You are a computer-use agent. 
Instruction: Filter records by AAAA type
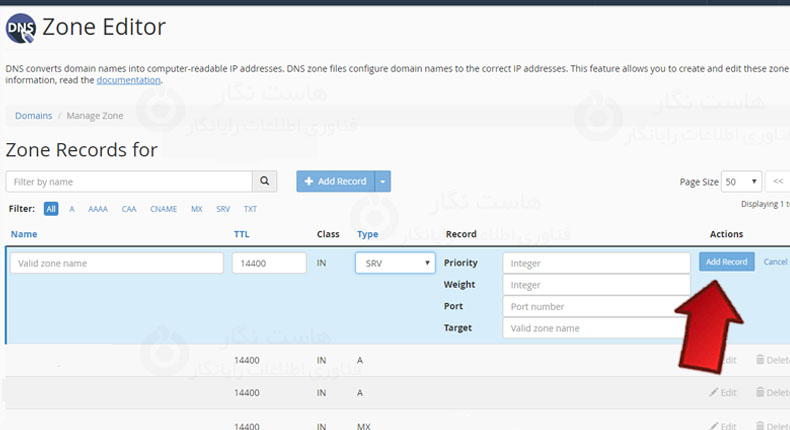click(98, 209)
